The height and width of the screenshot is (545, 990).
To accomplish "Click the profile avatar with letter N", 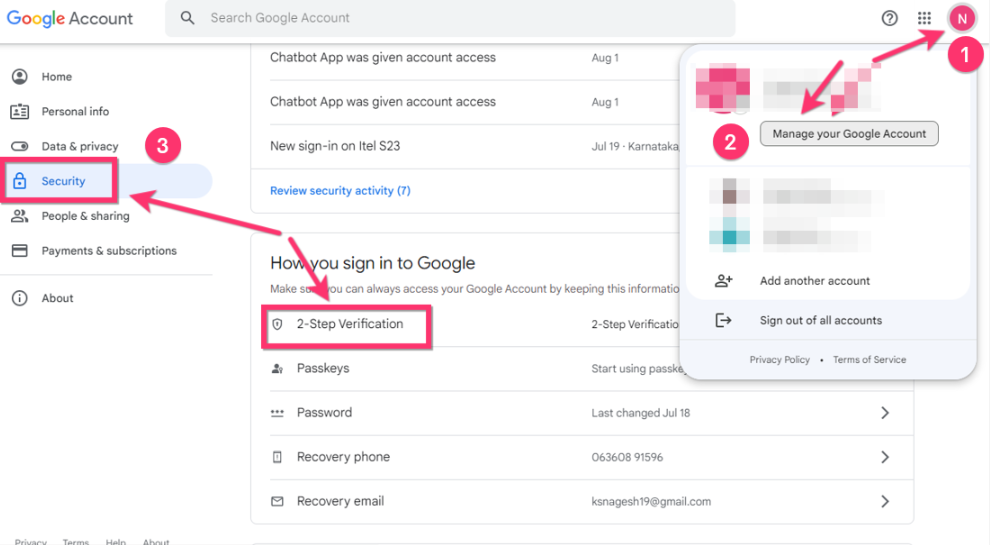I will click(x=961, y=18).
